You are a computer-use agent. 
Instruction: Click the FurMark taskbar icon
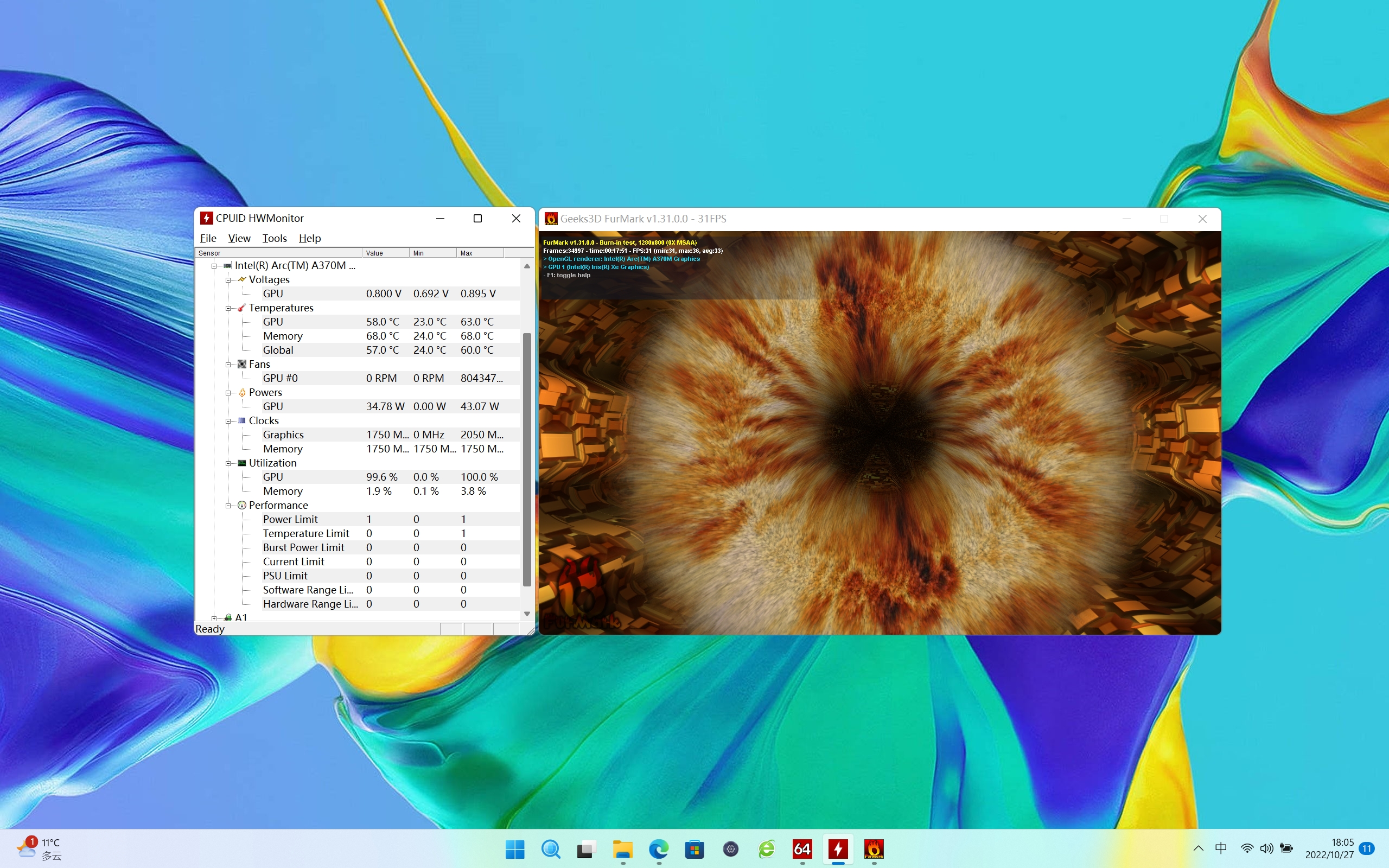(x=874, y=848)
